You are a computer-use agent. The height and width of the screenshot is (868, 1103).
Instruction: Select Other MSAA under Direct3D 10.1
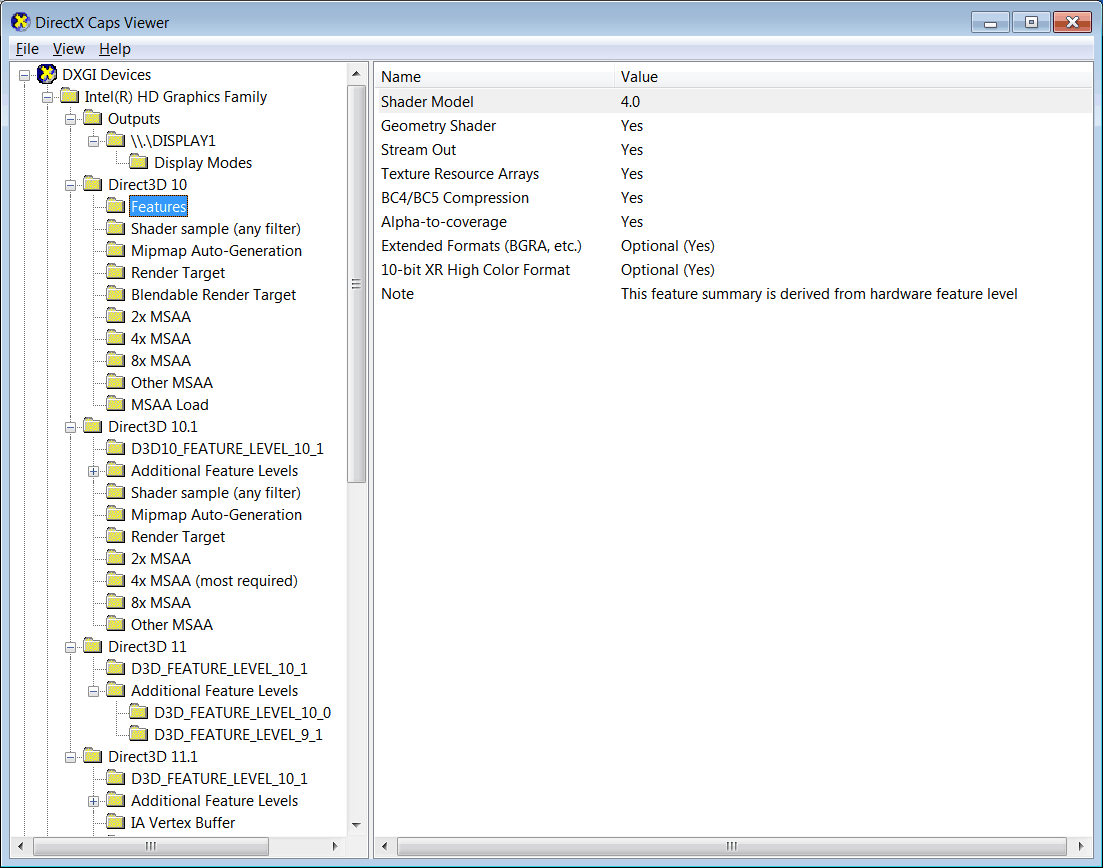171,624
